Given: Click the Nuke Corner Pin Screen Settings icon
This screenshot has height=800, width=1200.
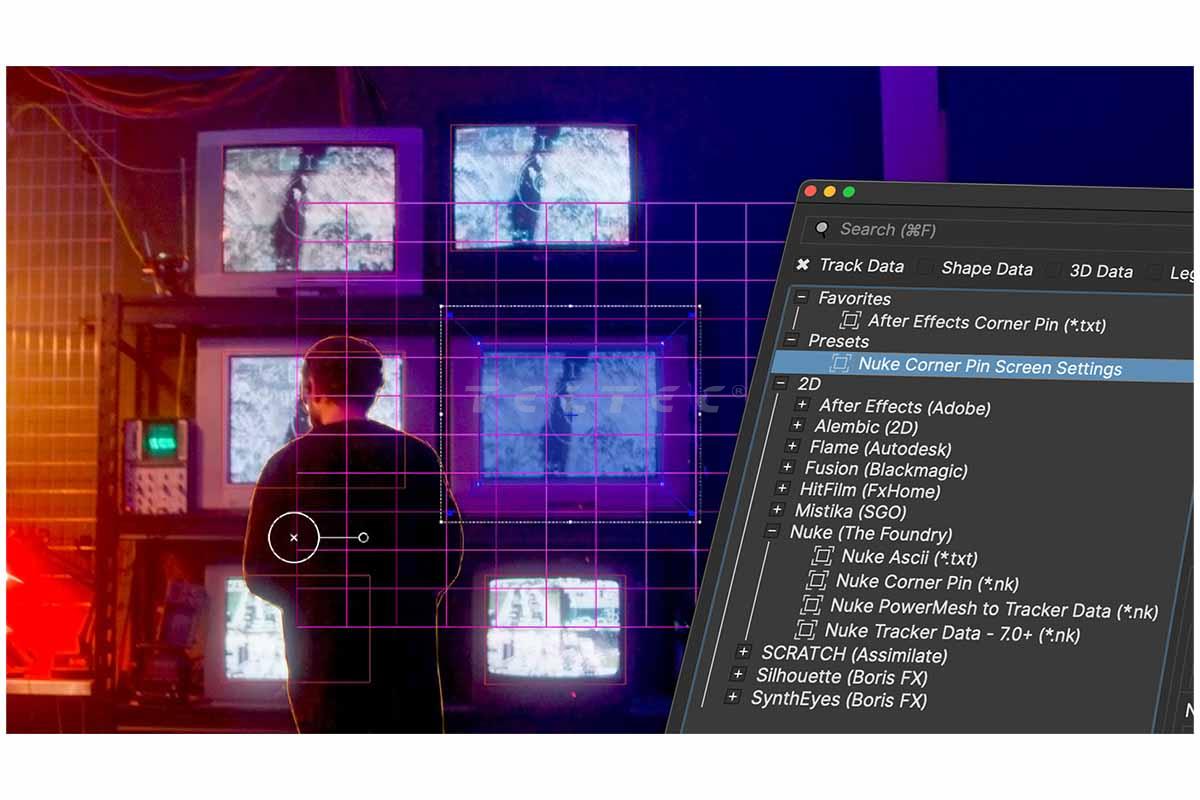Looking at the screenshot, I should [x=840, y=363].
